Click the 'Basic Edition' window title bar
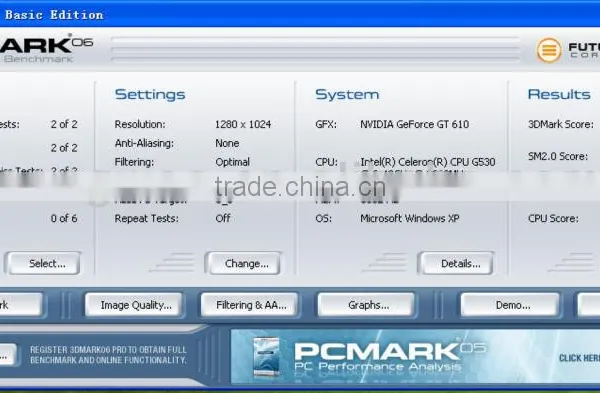The image size is (600, 393). pos(300,15)
